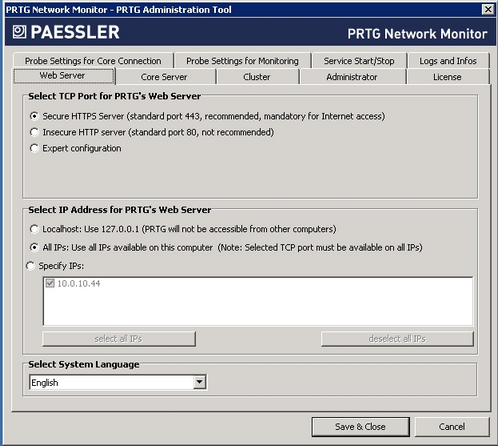Select All IPs radio option
The height and width of the screenshot is (446, 498).
pyautogui.click(x=34, y=248)
